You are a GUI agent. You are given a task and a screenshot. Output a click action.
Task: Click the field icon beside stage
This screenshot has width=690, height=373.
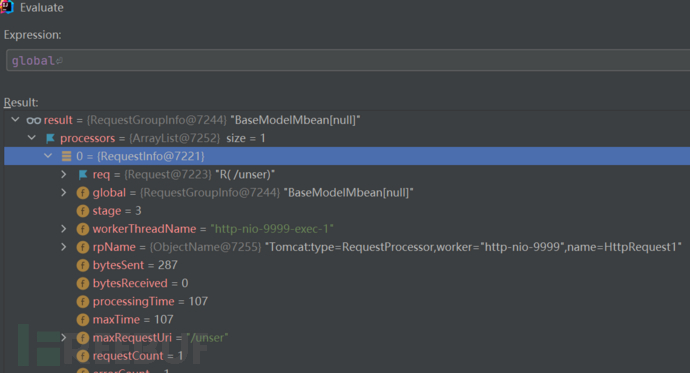(83, 211)
